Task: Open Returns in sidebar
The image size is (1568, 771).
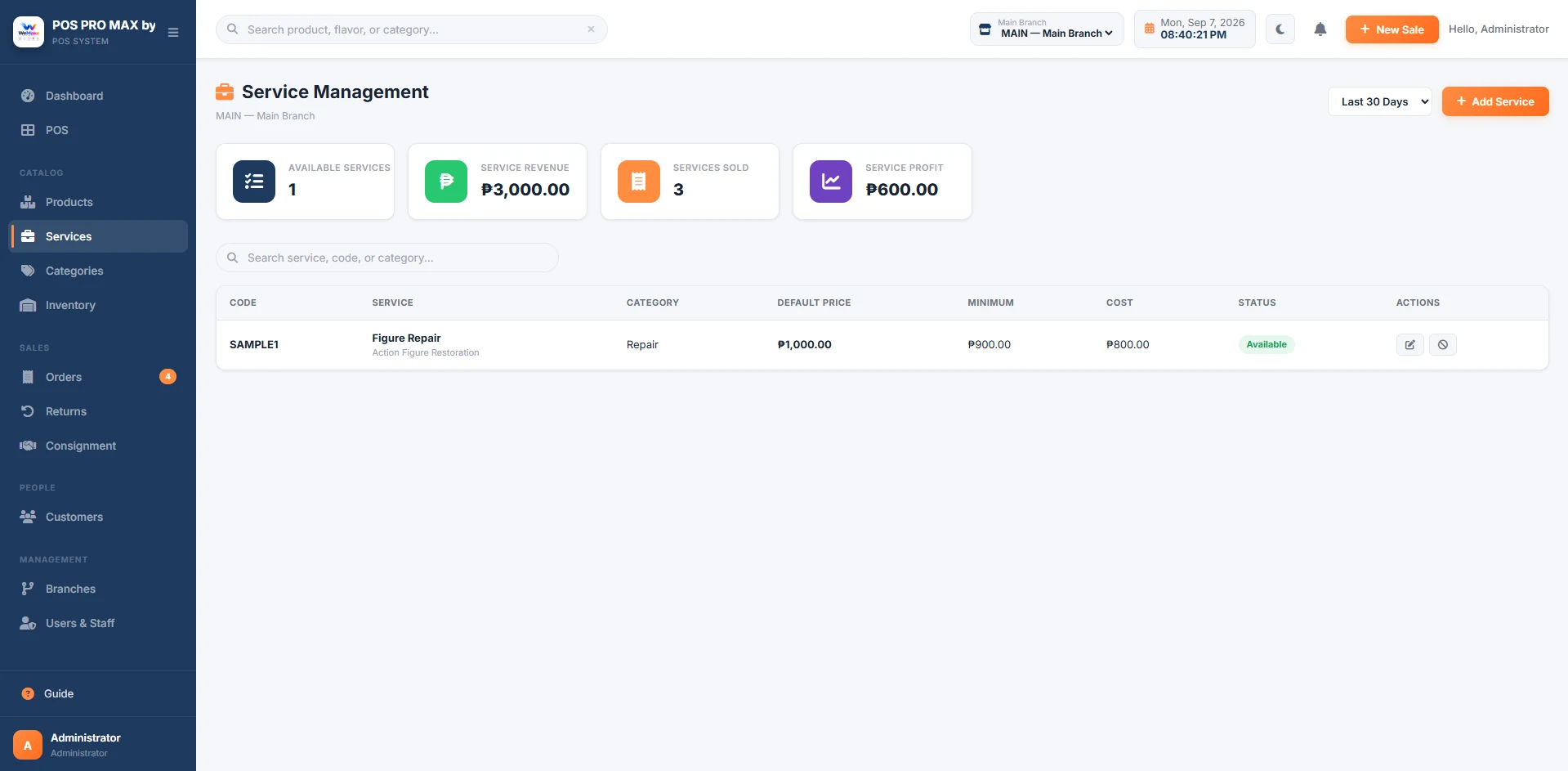Action: point(98,411)
